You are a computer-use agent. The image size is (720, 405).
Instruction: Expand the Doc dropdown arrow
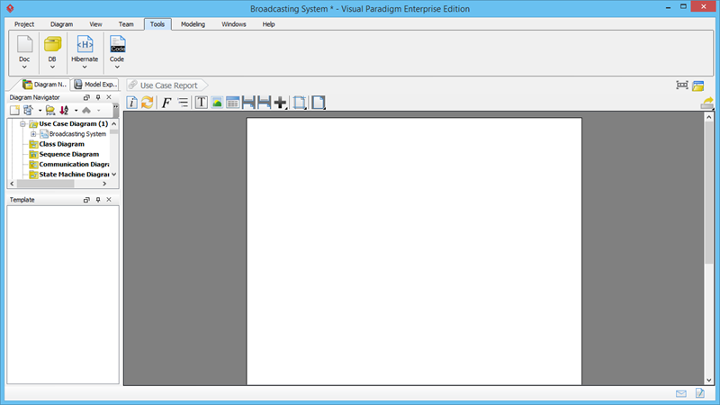coord(24,67)
